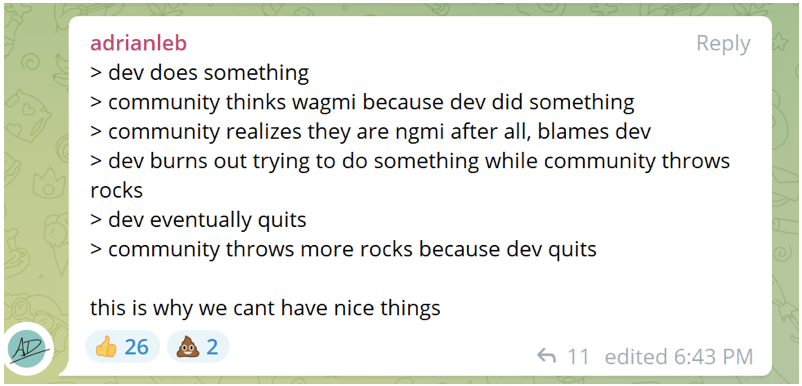Click the reply arrow icon near 11
The image size is (802, 386).
[x=546, y=356]
